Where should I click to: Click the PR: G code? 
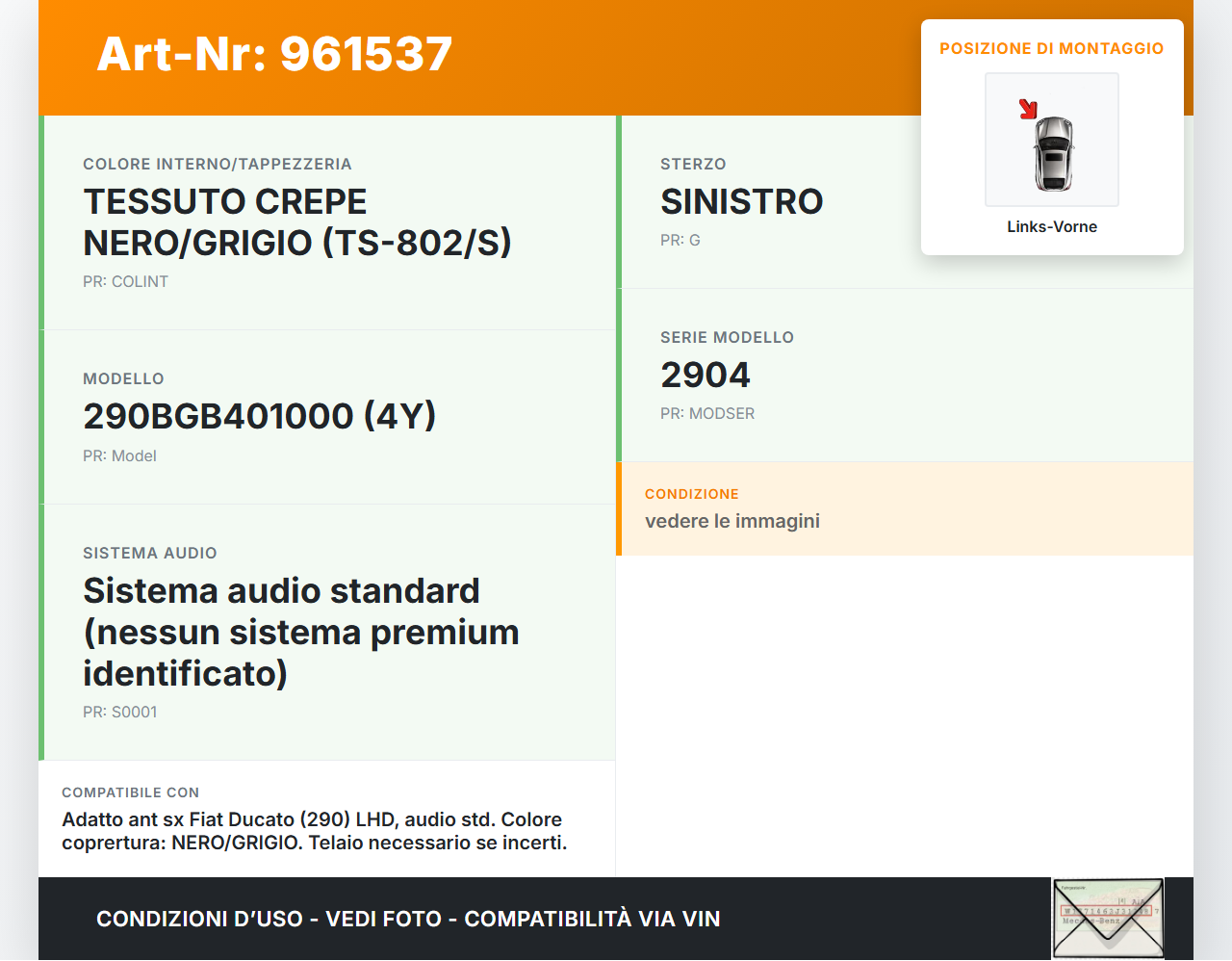(680, 240)
